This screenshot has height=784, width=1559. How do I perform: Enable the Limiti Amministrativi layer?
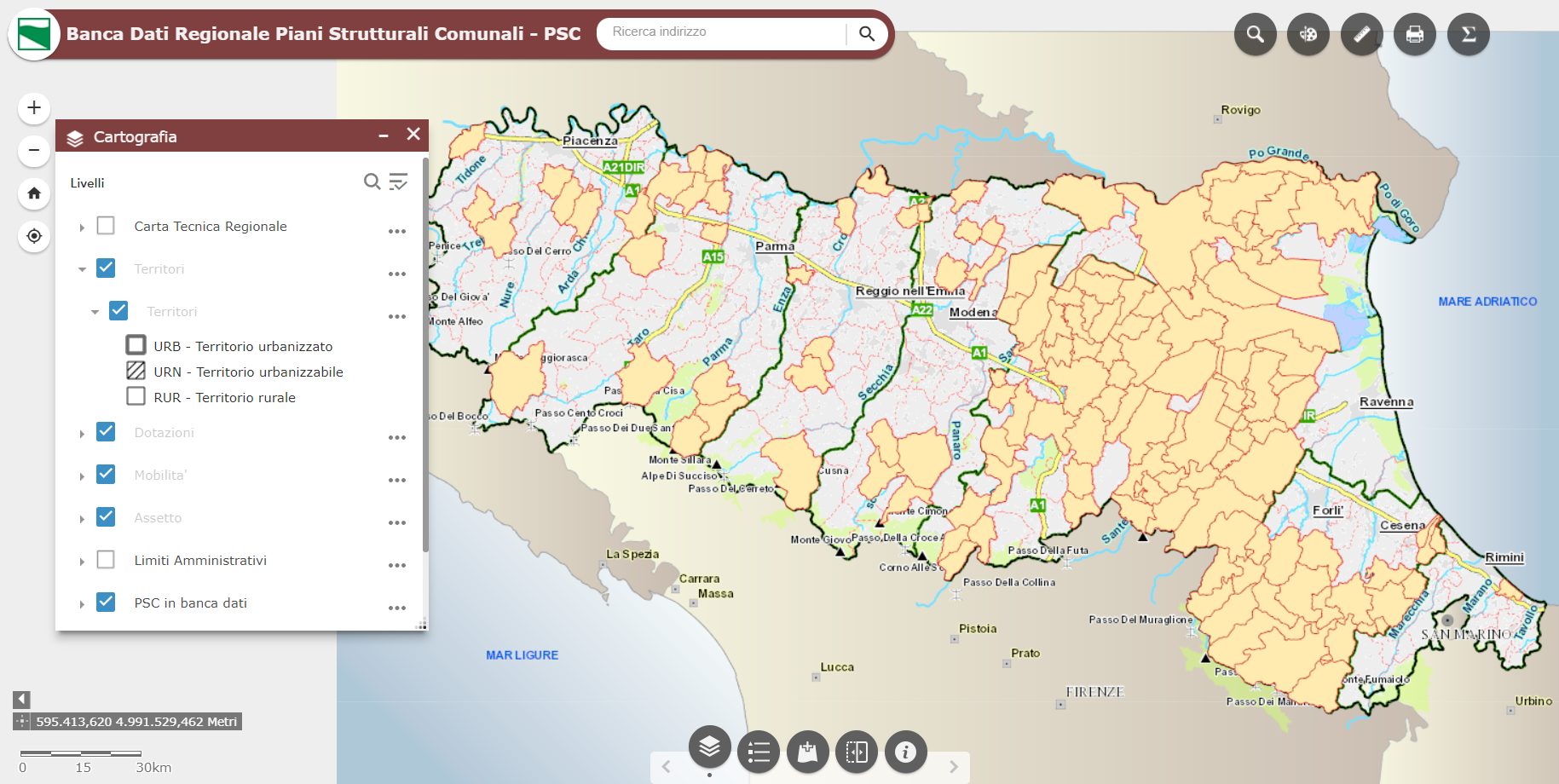pyautogui.click(x=106, y=560)
